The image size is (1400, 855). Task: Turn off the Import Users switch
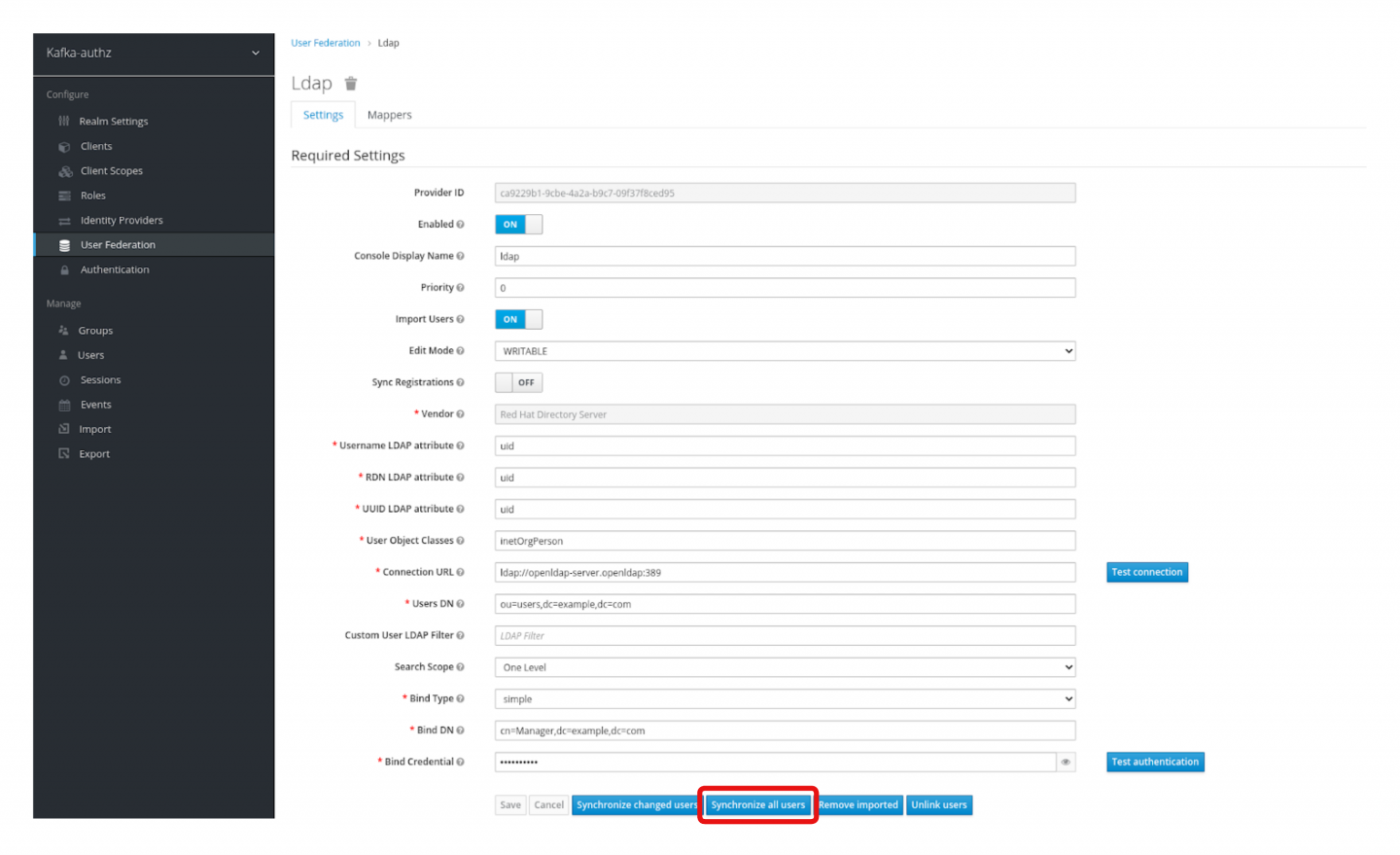click(518, 320)
